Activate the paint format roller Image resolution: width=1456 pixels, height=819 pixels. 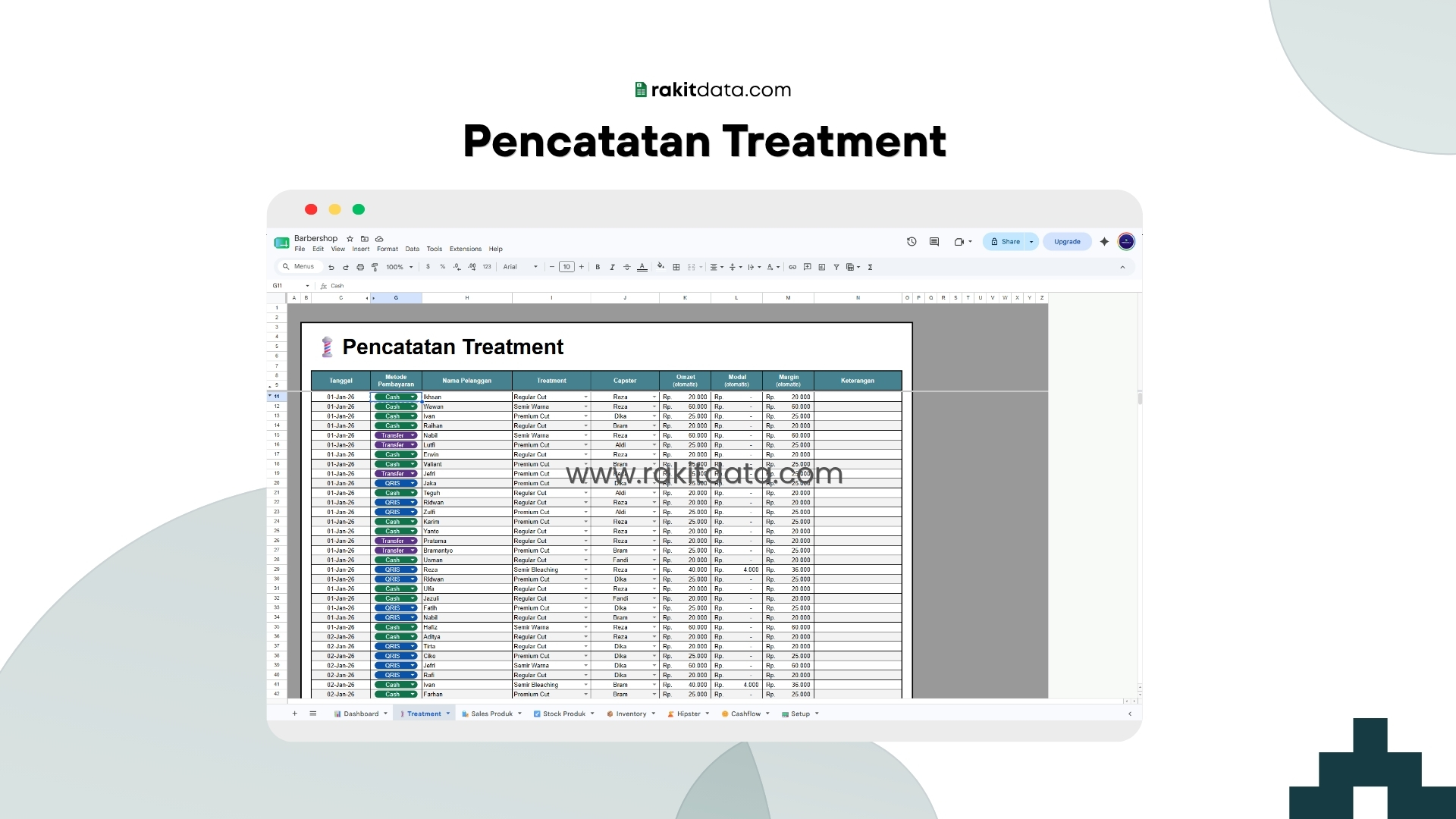point(375,267)
